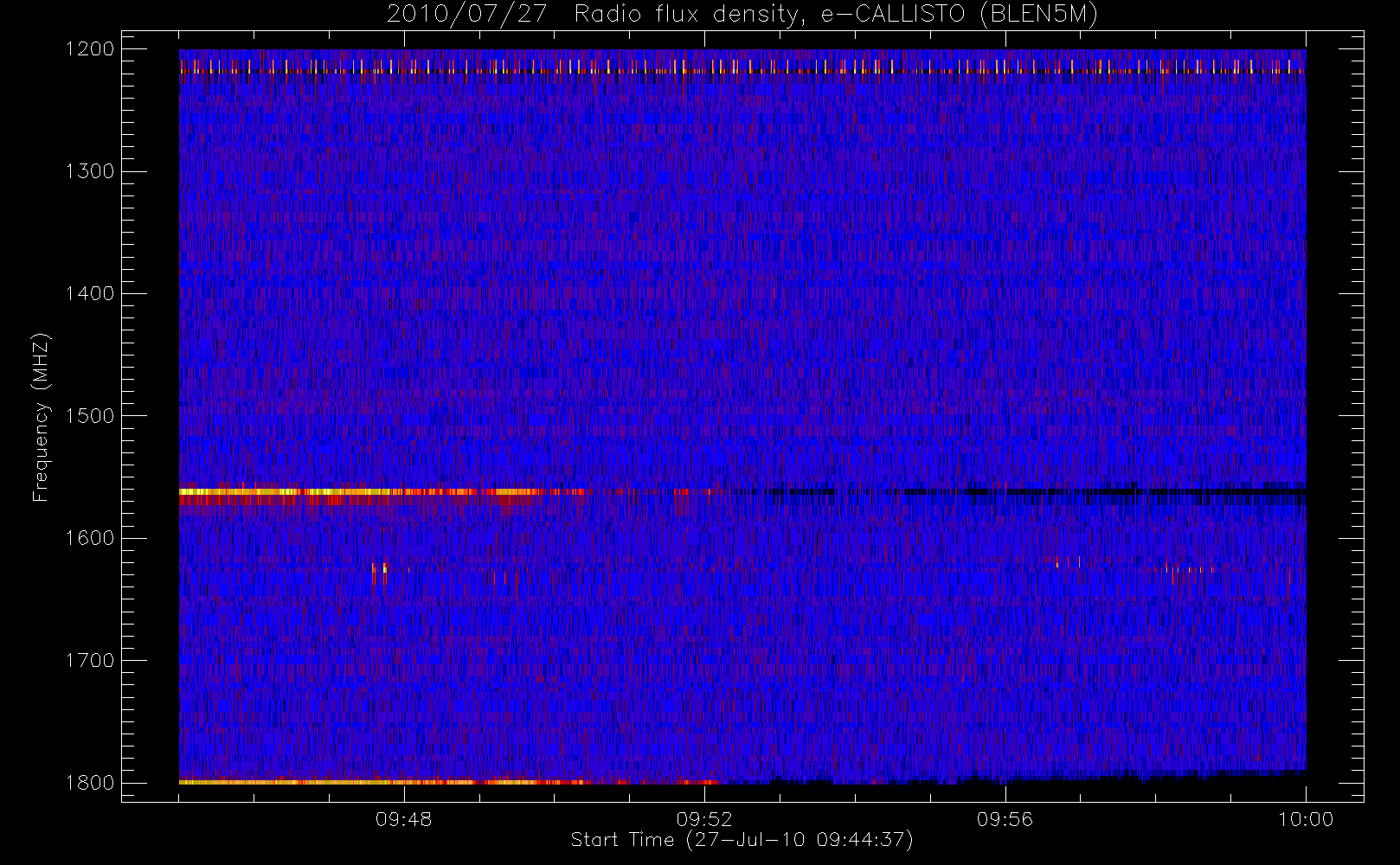
Task: Select the 1300 frequency tick label
Action: click(x=90, y=171)
